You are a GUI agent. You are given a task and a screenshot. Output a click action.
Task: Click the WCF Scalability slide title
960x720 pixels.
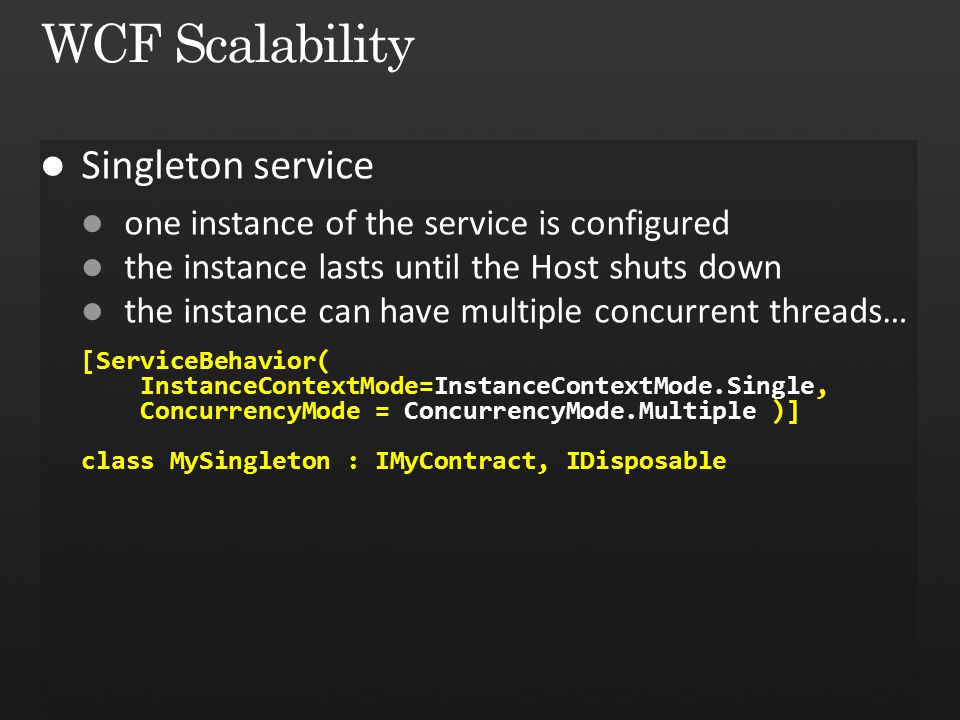click(228, 46)
